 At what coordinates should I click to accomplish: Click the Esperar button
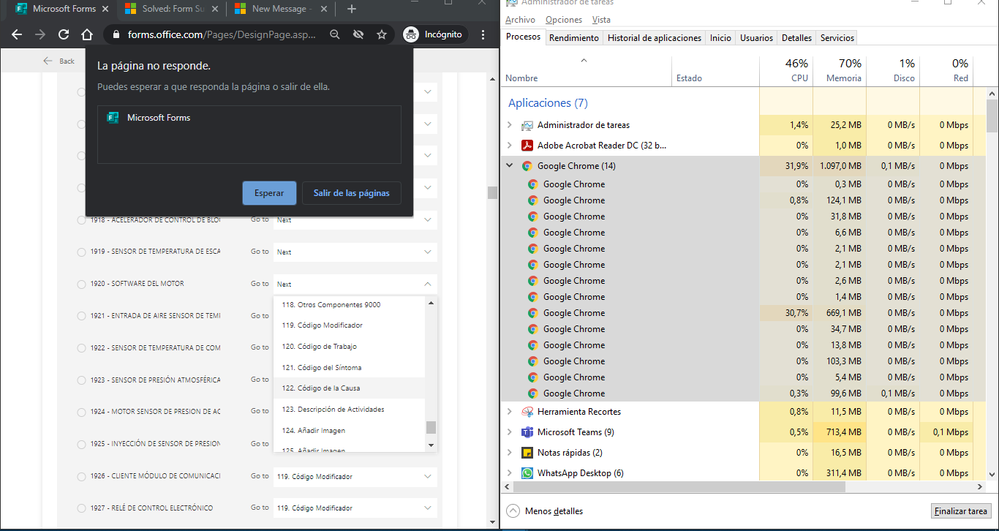(270, 193)
